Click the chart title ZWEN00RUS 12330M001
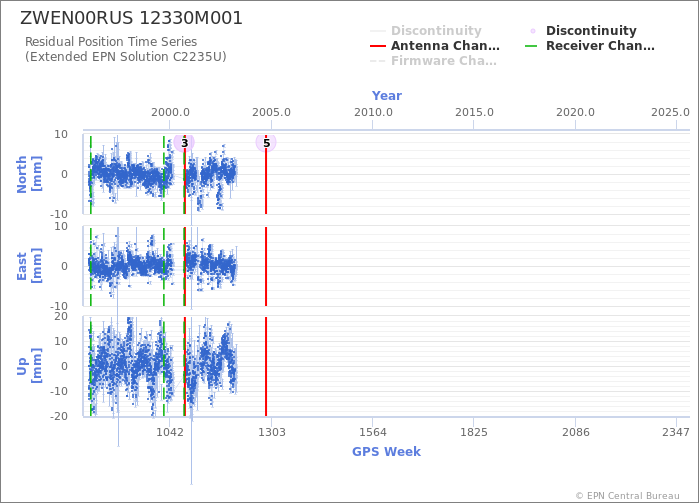This screenshot has height=504, width=700. 131,18
